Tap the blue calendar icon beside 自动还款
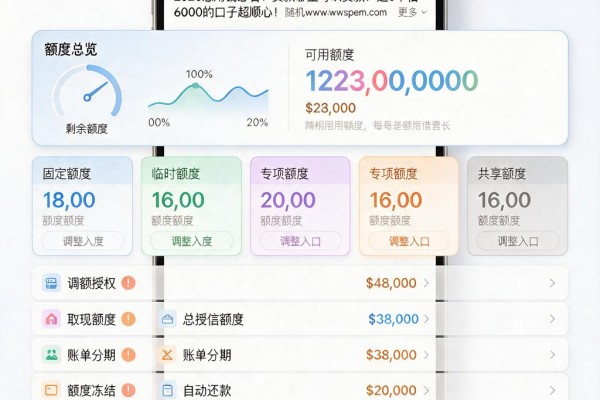 click(167, 390)
